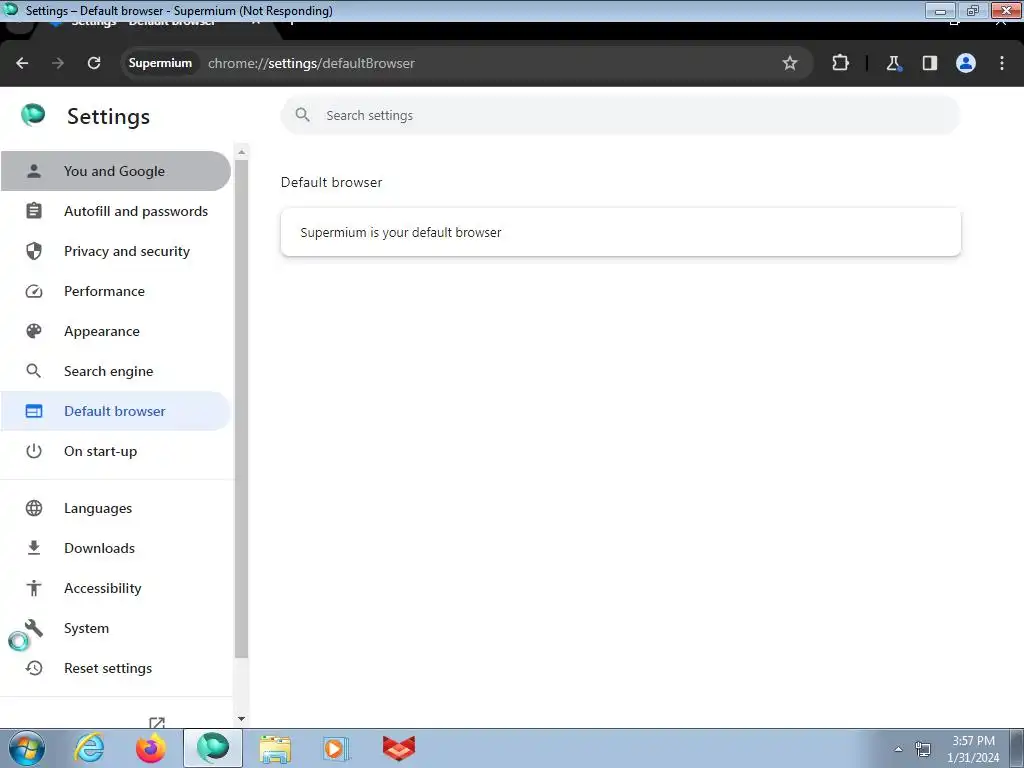Launch Firefox from taskbar

tap(151, 748)
